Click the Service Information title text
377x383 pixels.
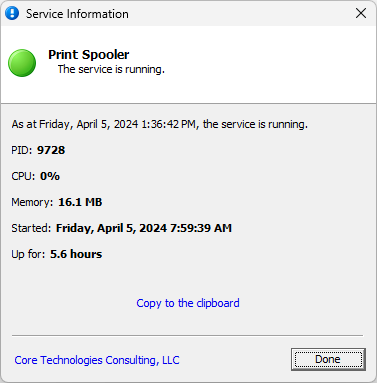pyautogui.click(x=77, y=14)
